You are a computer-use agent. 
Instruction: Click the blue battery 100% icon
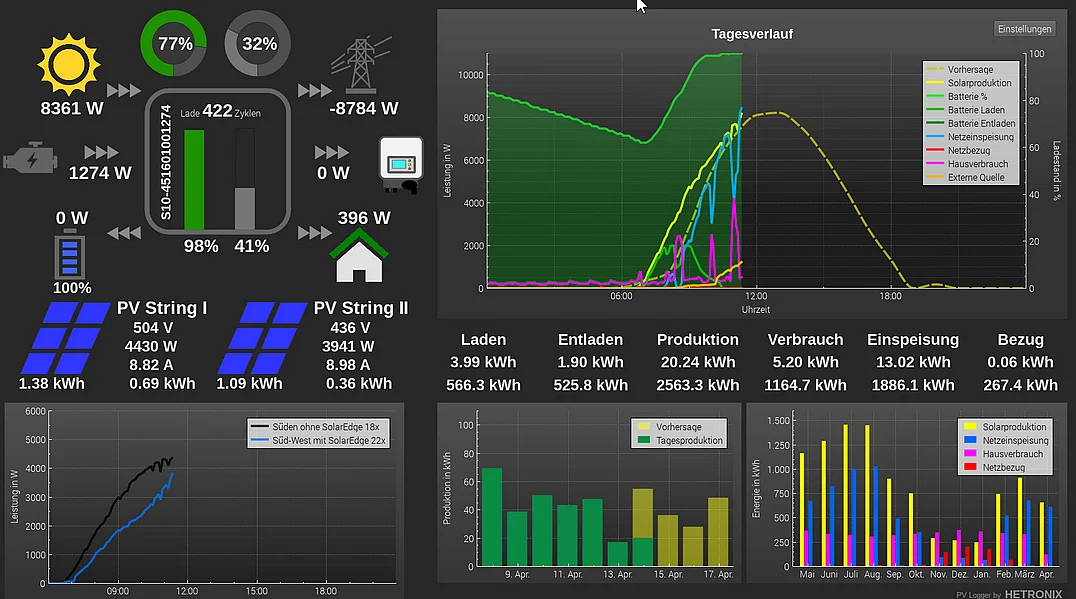click(69, 254)
